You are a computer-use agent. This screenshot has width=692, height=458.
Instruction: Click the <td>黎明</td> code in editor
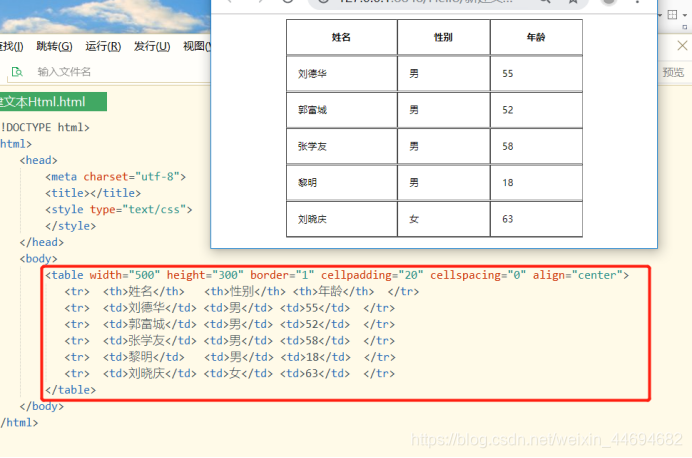click(144, 357)
